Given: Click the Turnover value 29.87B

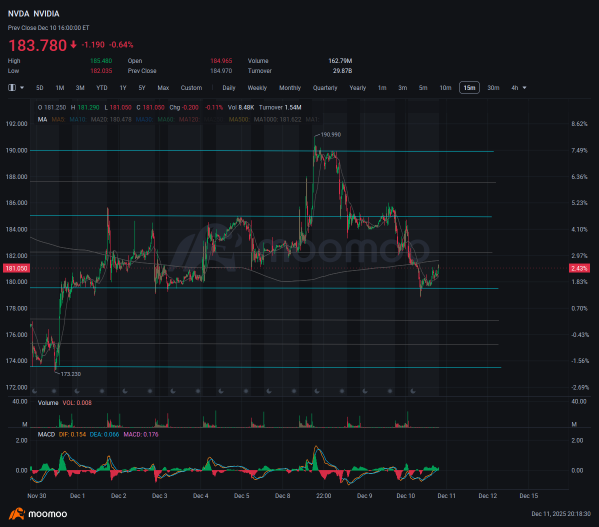Looking at the screenshot, I should coord(342,71).
